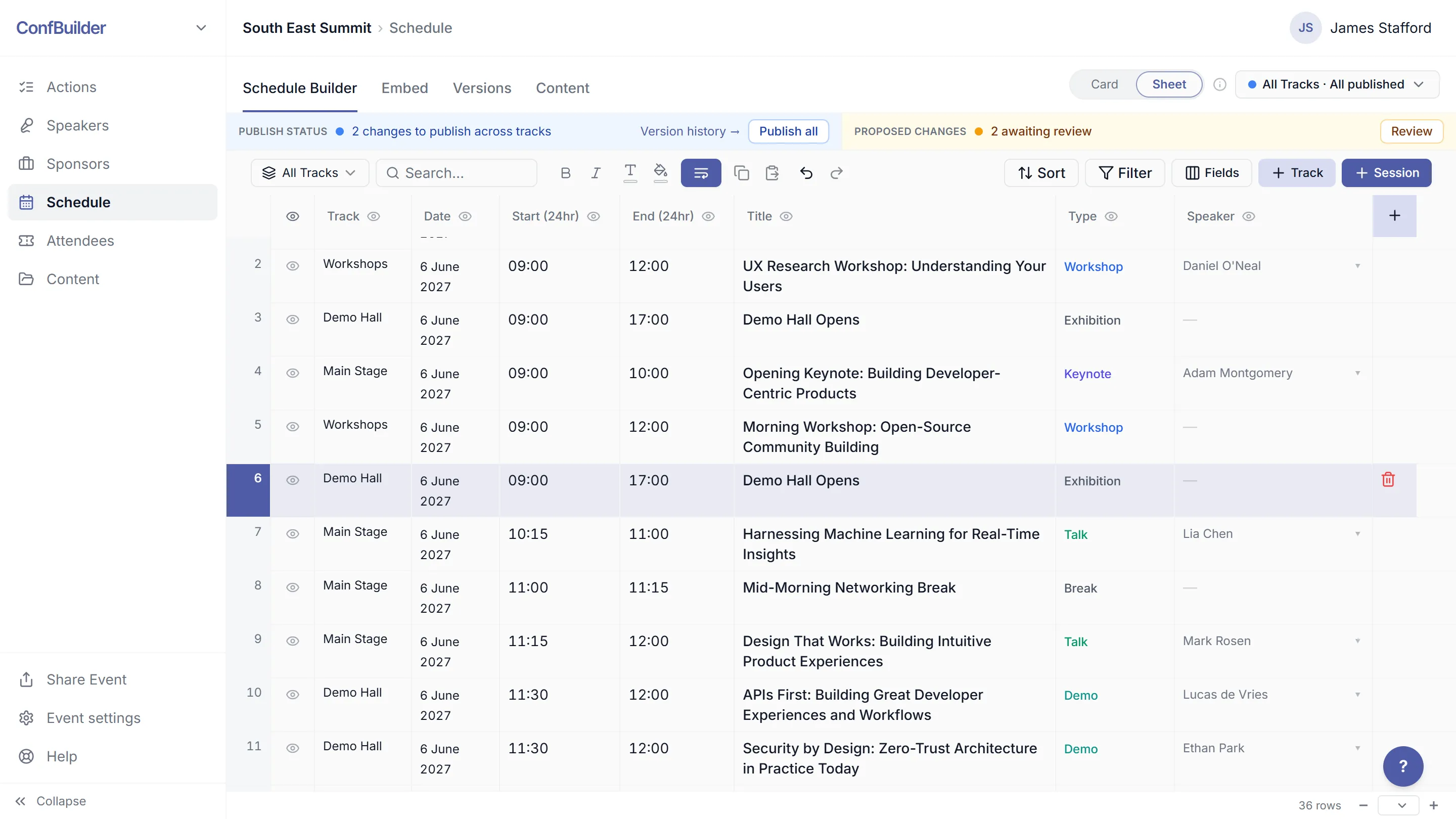Switch to the Embed tab
Viewport: 1456px width, 819px height.
pyautogui.click(x=404, y=88)
